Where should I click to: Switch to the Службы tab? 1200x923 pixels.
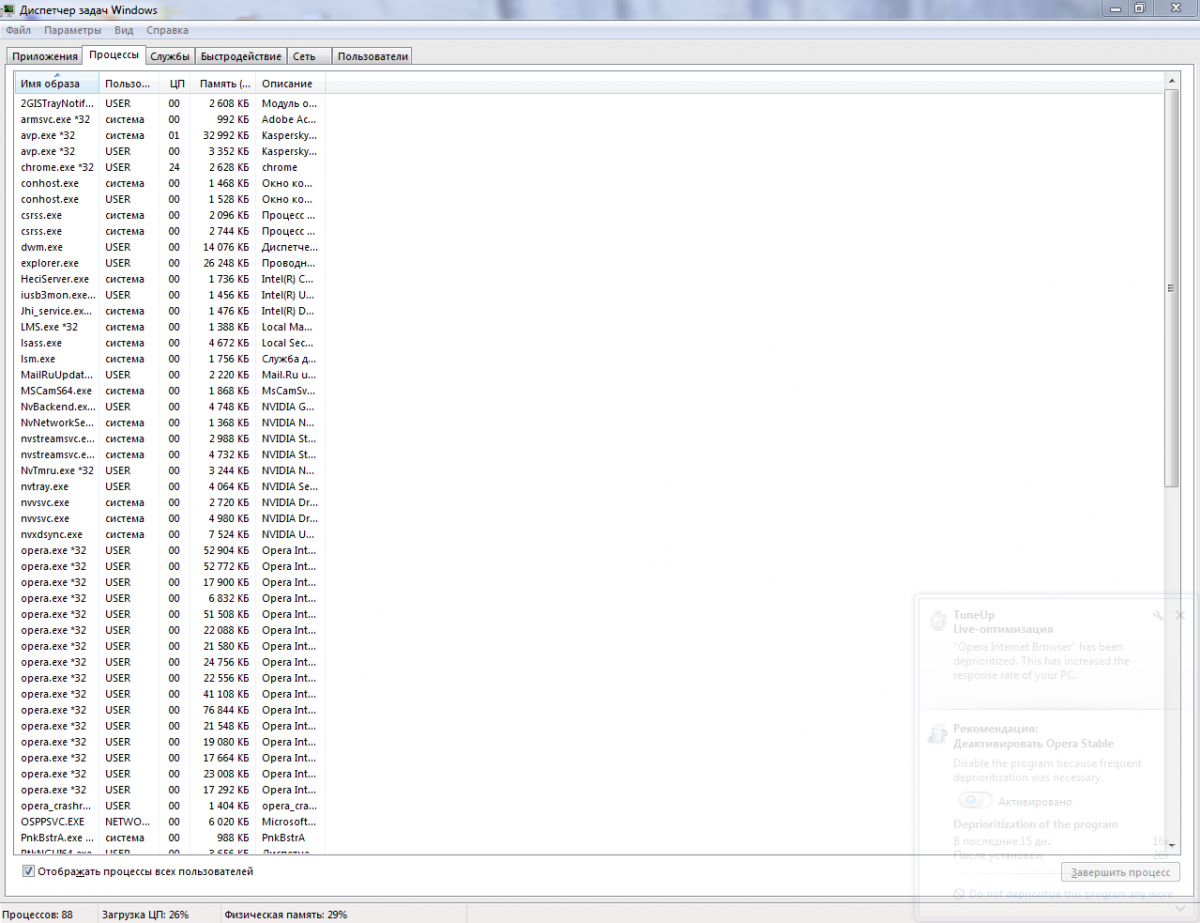[170, 57]
